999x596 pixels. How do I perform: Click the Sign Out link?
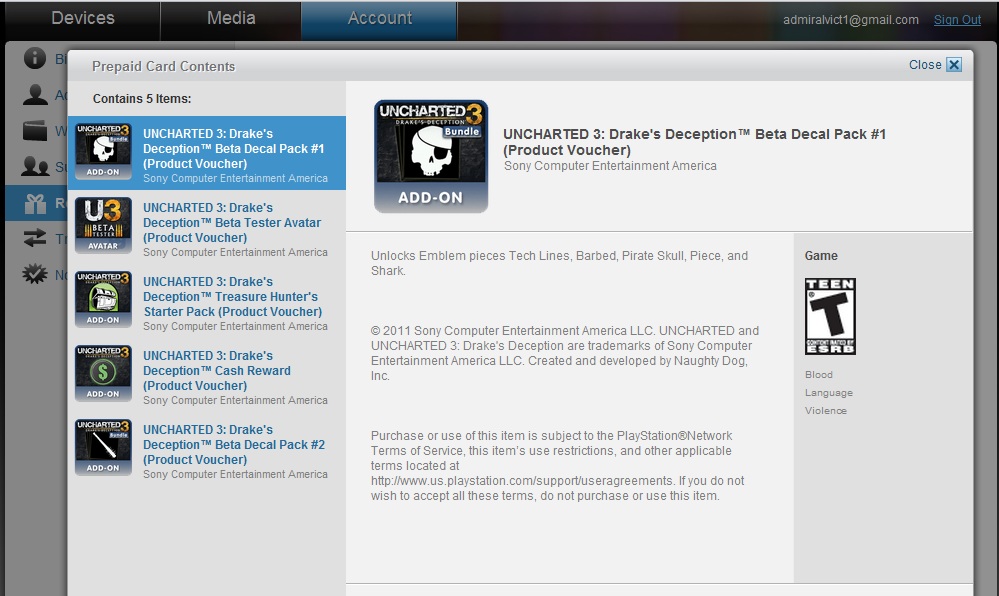pos(957,20)
